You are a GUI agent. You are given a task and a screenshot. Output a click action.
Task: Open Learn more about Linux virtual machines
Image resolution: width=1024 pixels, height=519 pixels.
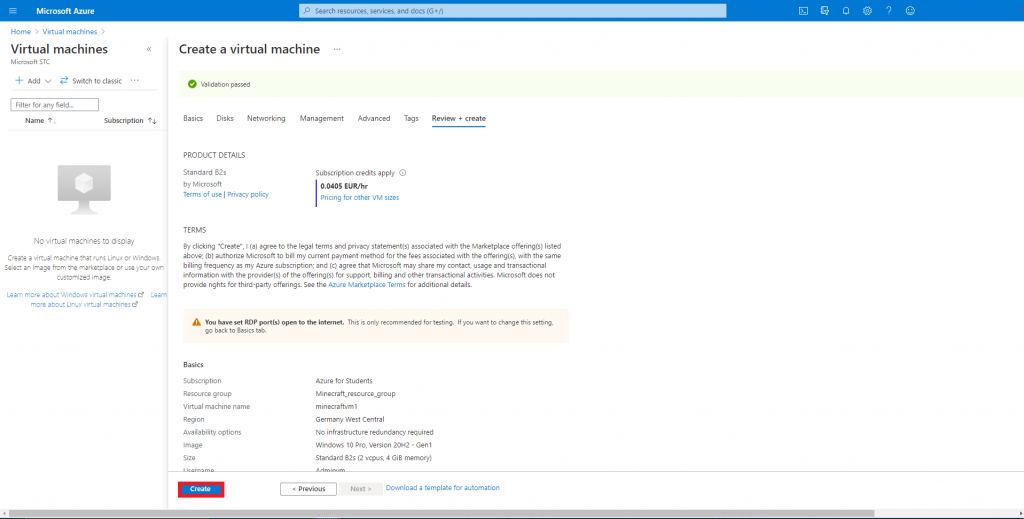tap(84, 304)
